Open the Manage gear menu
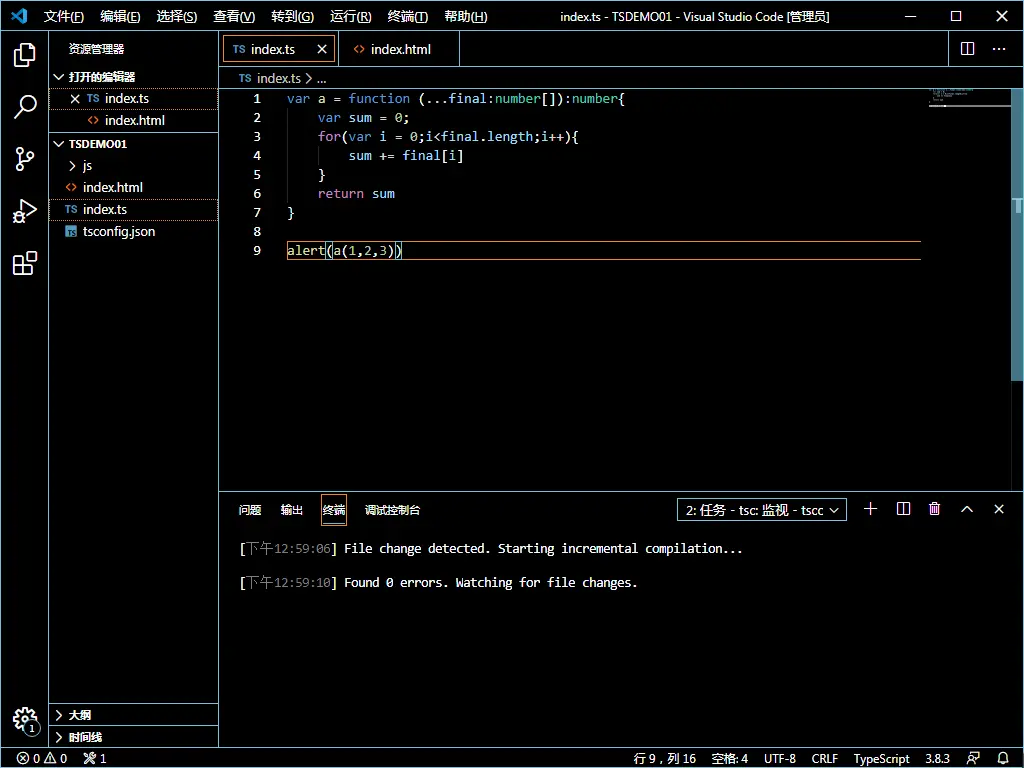Viewport: 1024px width, 768px height. (25, 720)
